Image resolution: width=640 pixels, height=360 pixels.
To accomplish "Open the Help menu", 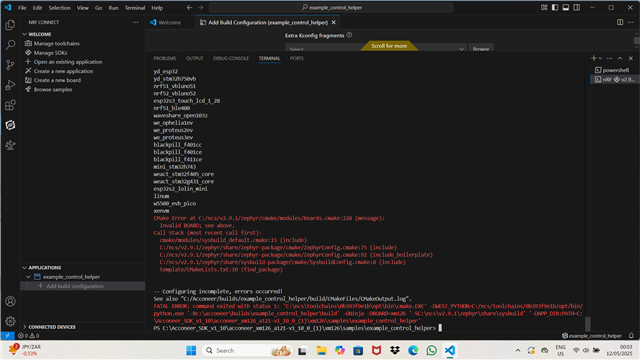I will coord(157,8).
